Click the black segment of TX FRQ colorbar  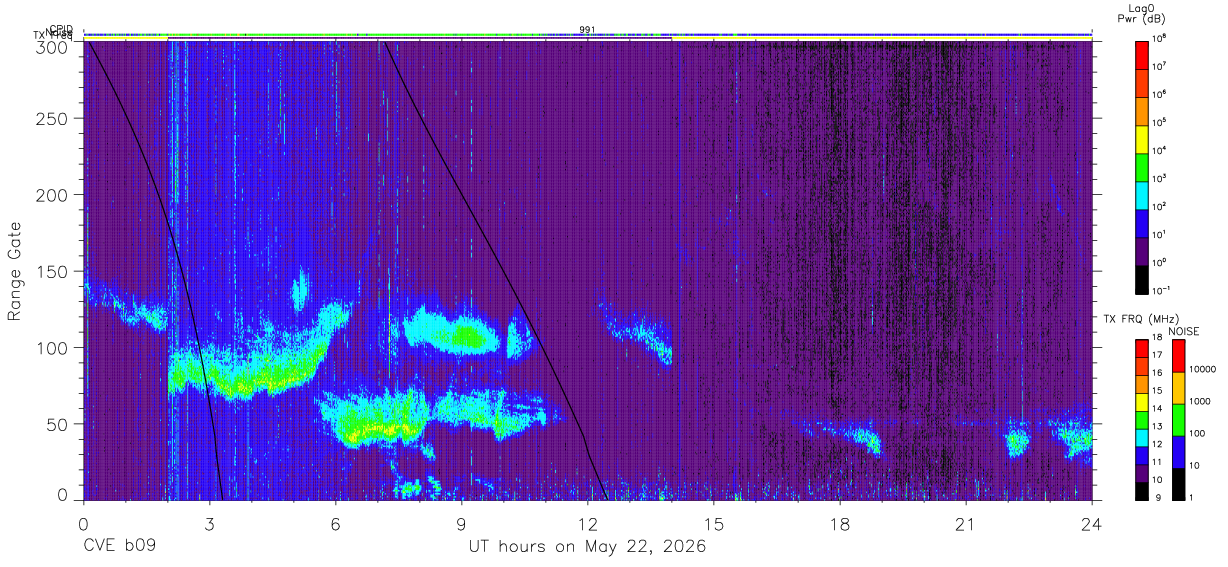[1142, 490]
